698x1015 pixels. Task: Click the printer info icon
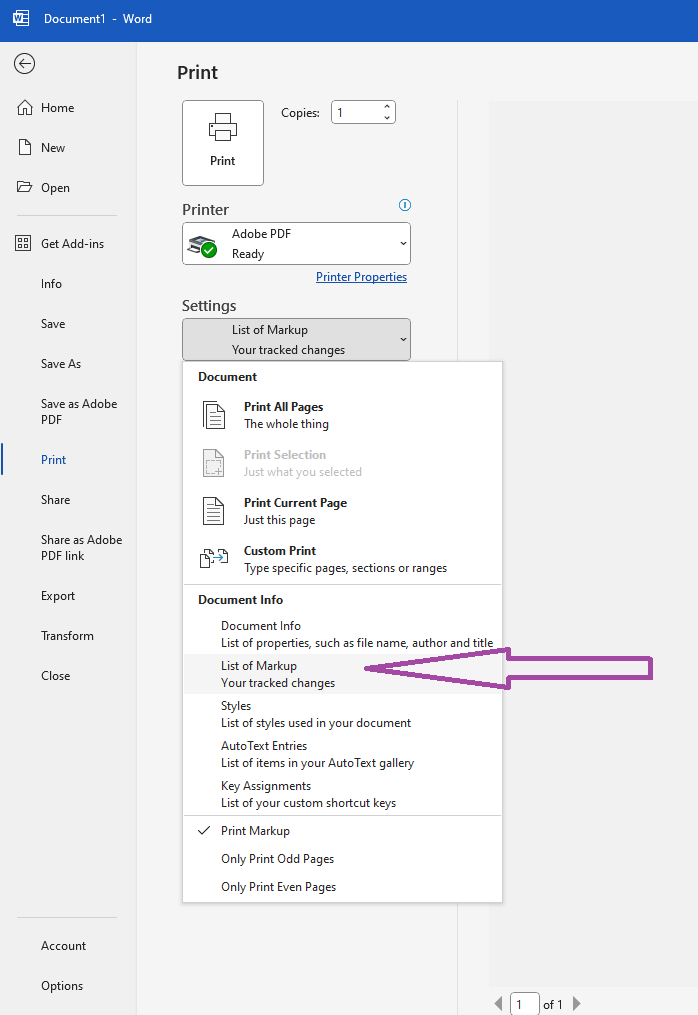pos(405,205)
